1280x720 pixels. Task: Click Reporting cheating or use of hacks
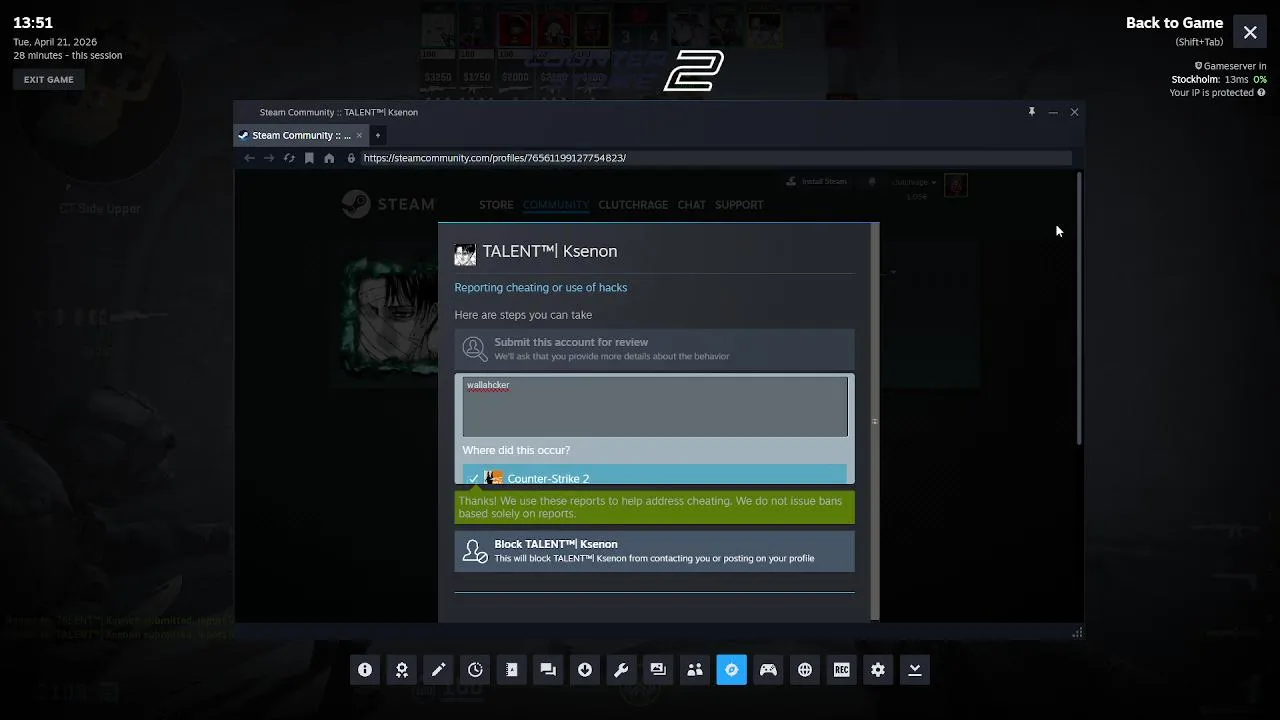coord(541,288)
